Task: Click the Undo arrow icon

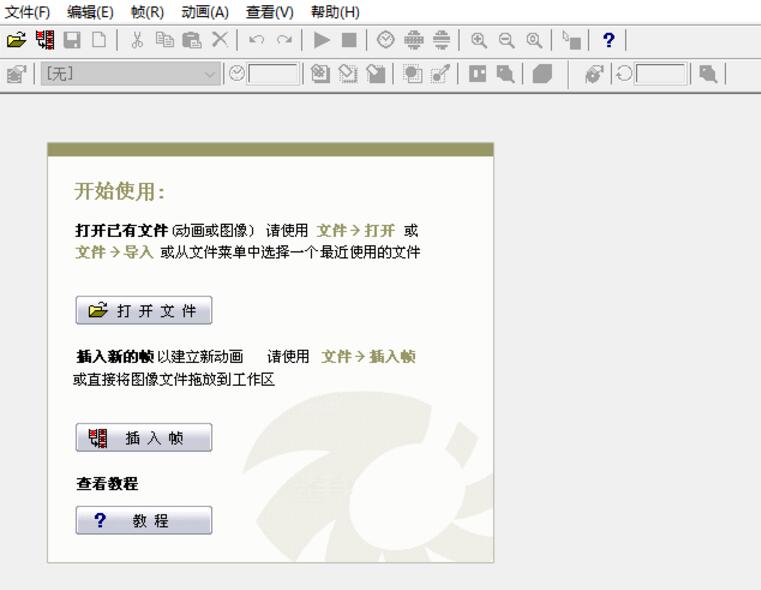Action: (x=256, y=40)
